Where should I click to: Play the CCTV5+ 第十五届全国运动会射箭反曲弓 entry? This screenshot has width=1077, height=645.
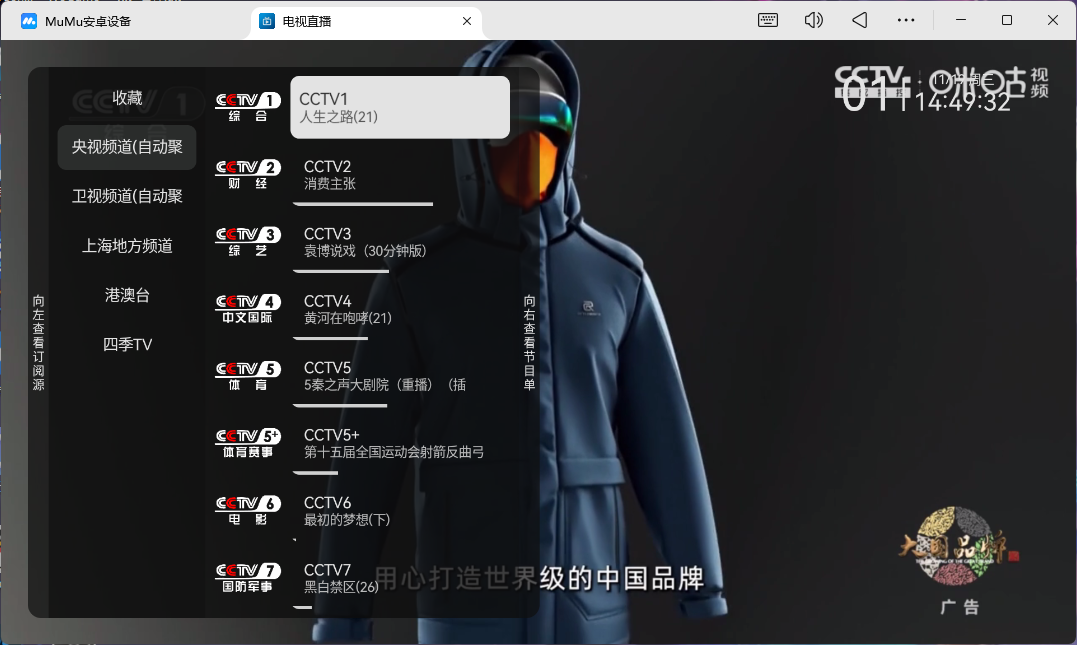pyautogui.click(x=400, y=444)
